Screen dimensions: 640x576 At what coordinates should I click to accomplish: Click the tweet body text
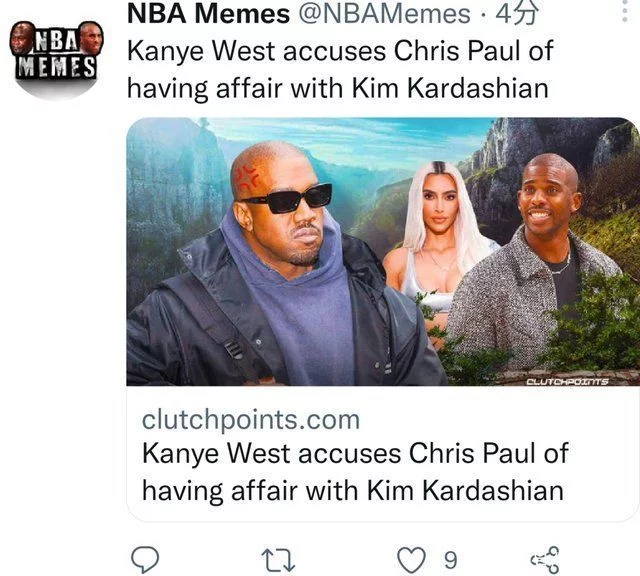pyautogui.click(x=340, y=69)
